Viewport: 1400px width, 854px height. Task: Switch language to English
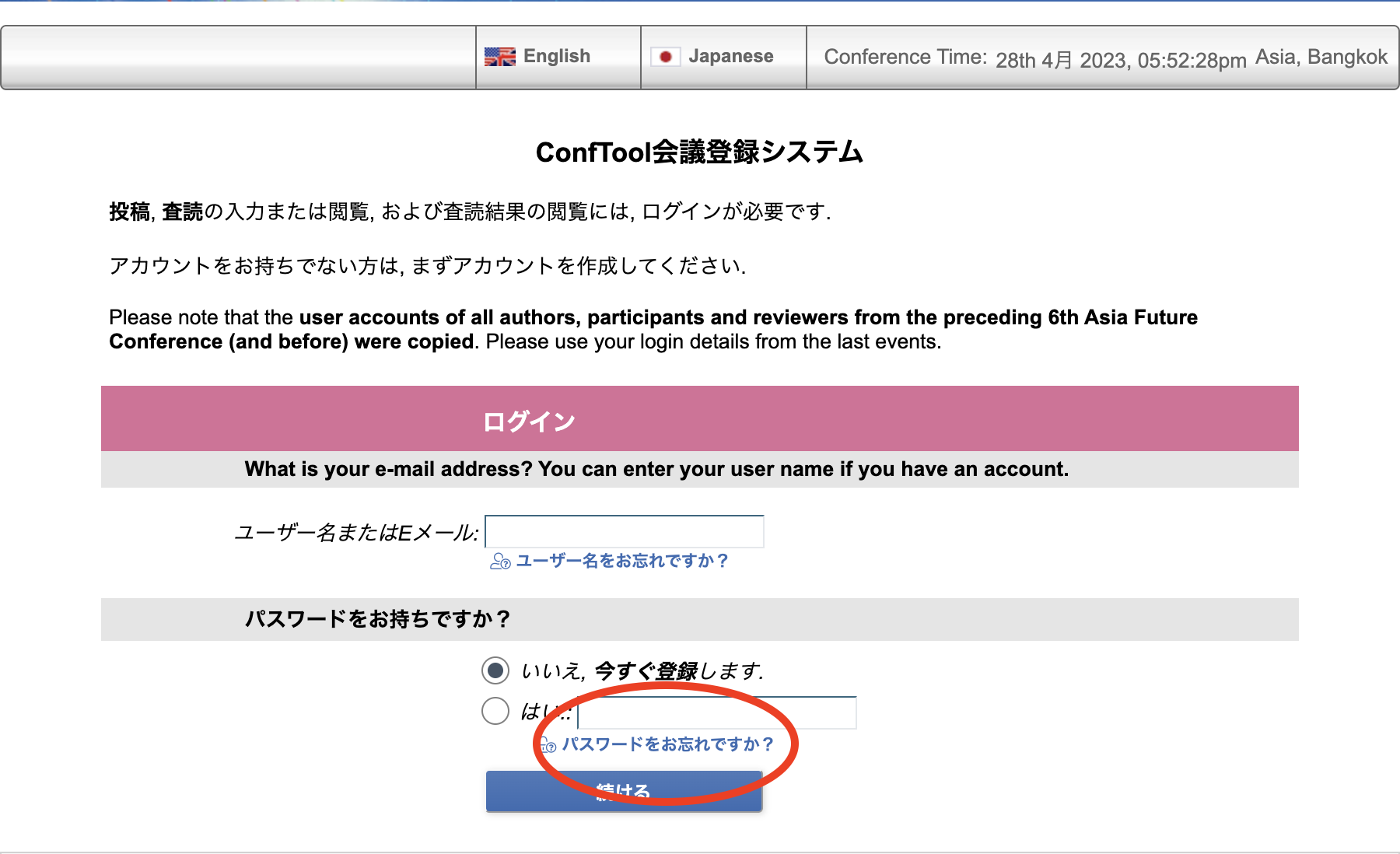tap(558, 57)
